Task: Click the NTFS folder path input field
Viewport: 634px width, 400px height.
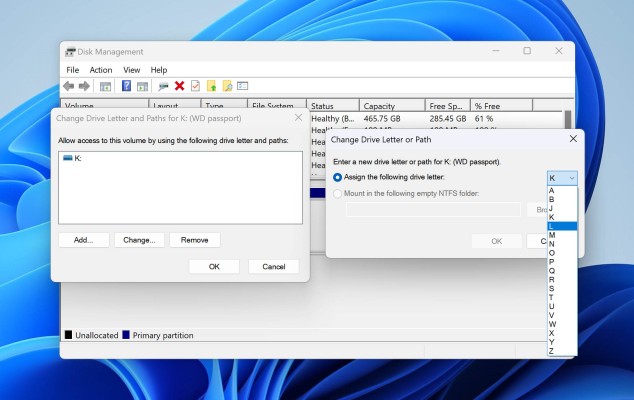Action: point(433,210)
